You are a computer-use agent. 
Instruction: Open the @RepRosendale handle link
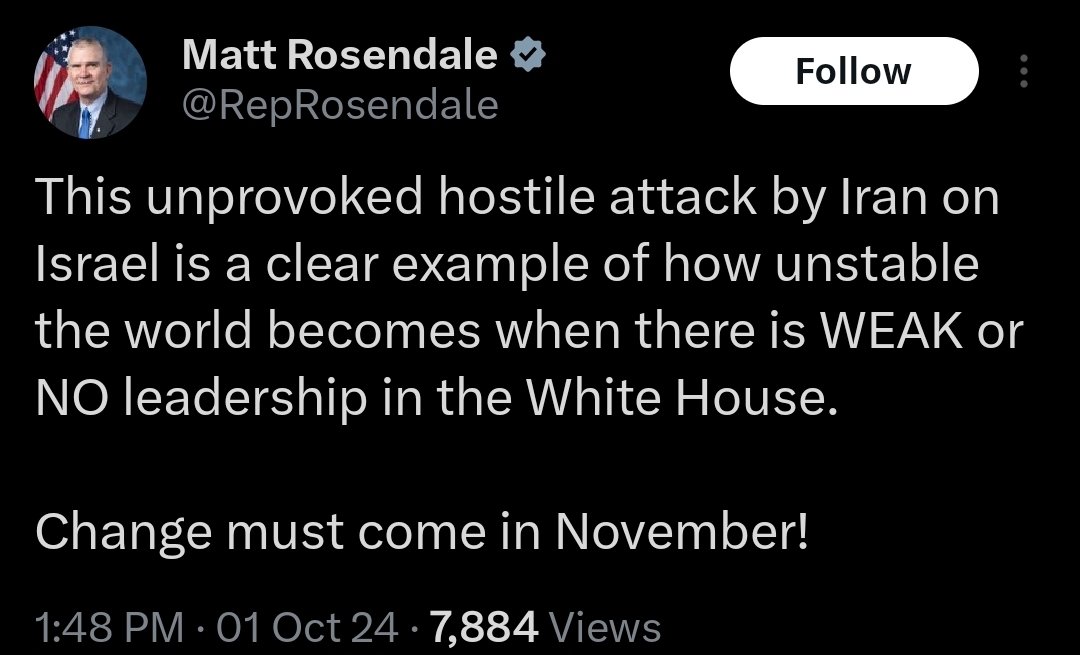pyautogui.click(x=340, y=104)
